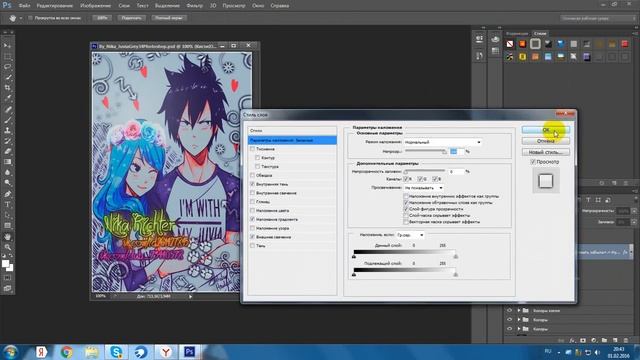
Task: Select Параметры наложения row in style list
Action: (x=292, y=140)
